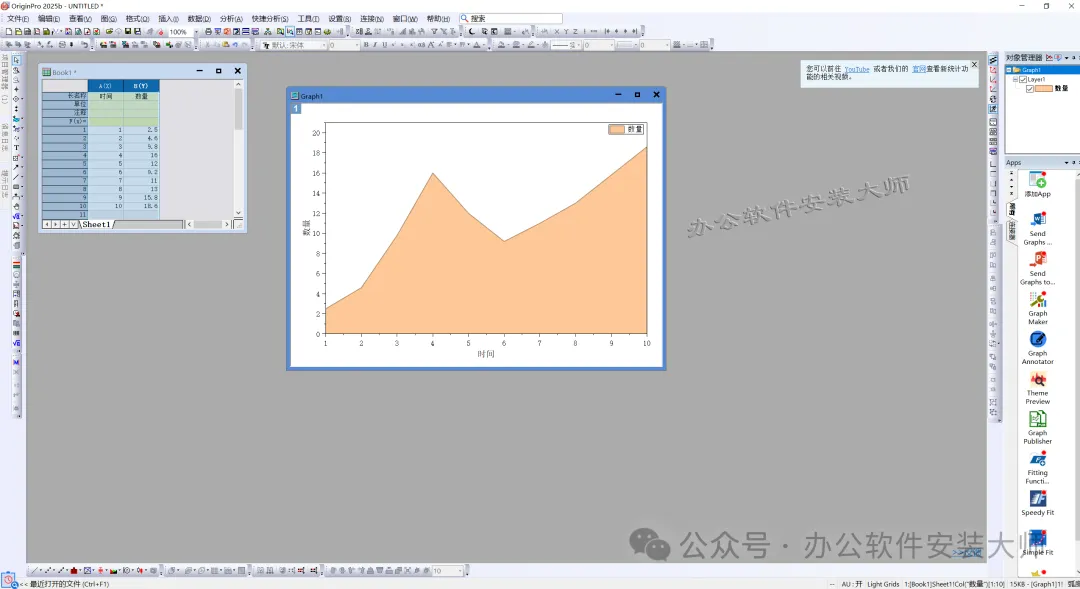Click the 官网 link in the notification
This screenshot has width=1080, height=589.
click(919, 69)
